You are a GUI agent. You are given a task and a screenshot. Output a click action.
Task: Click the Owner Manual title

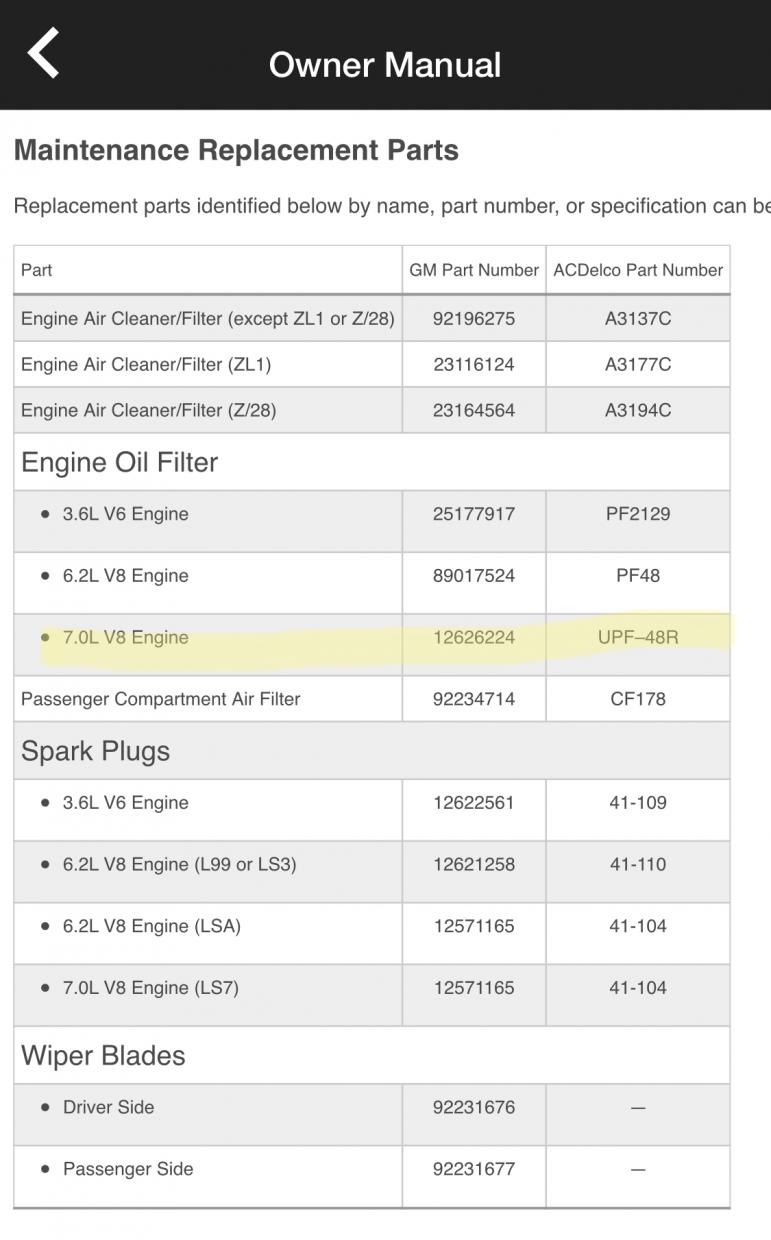(385, 65)
